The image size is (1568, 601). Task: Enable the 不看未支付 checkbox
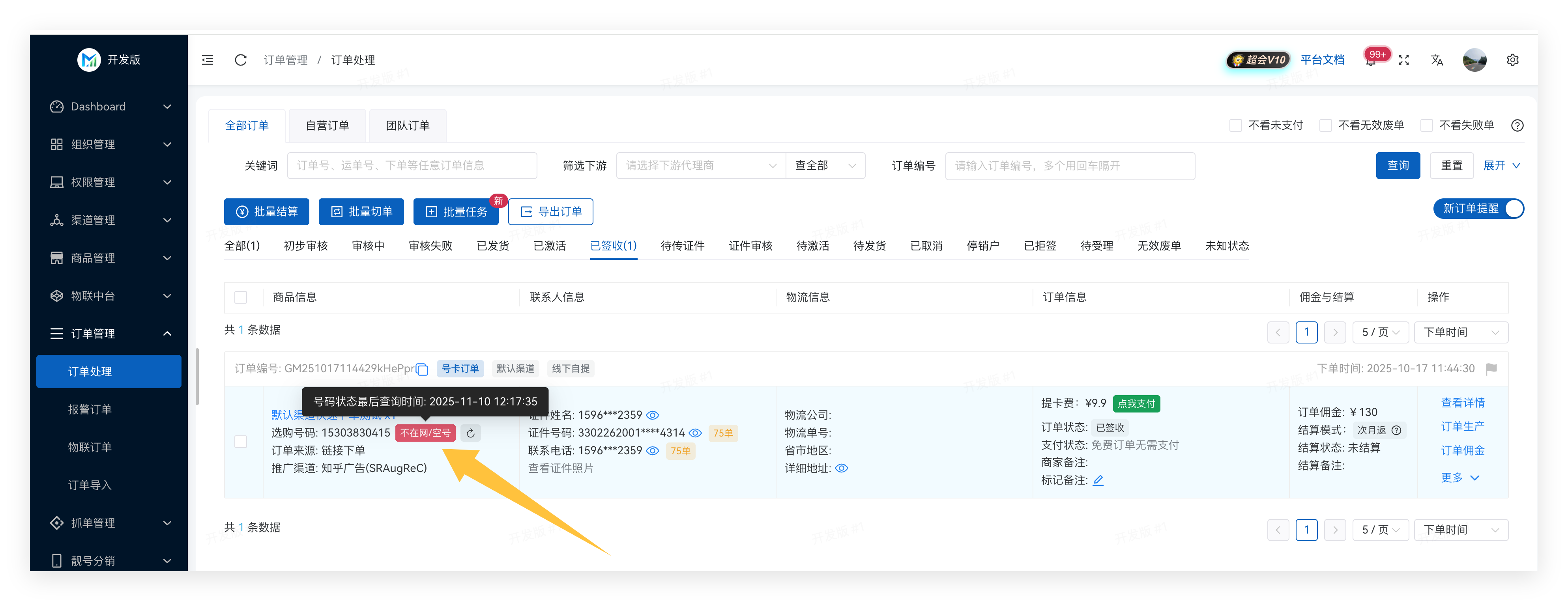[x=1236, y=125]
